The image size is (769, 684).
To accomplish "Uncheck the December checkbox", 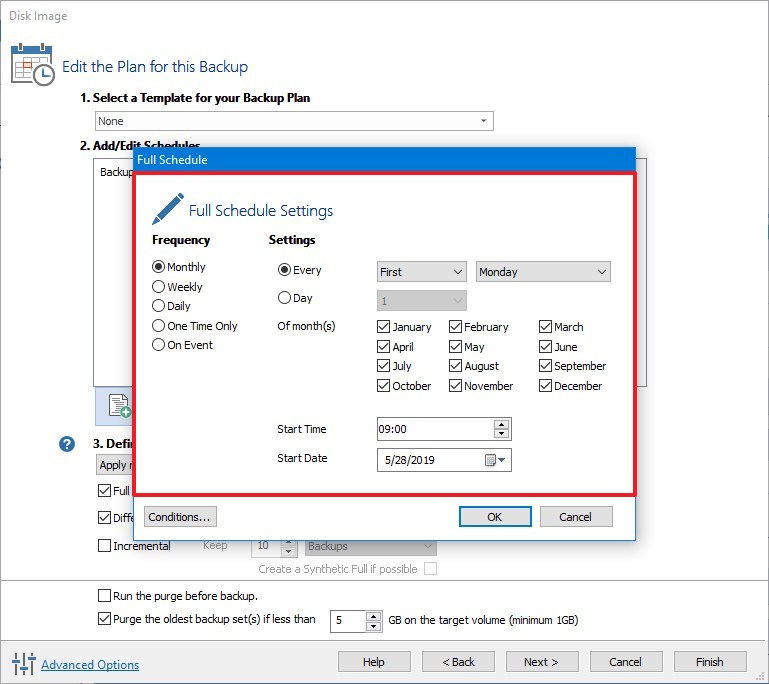I will point(545,386).
